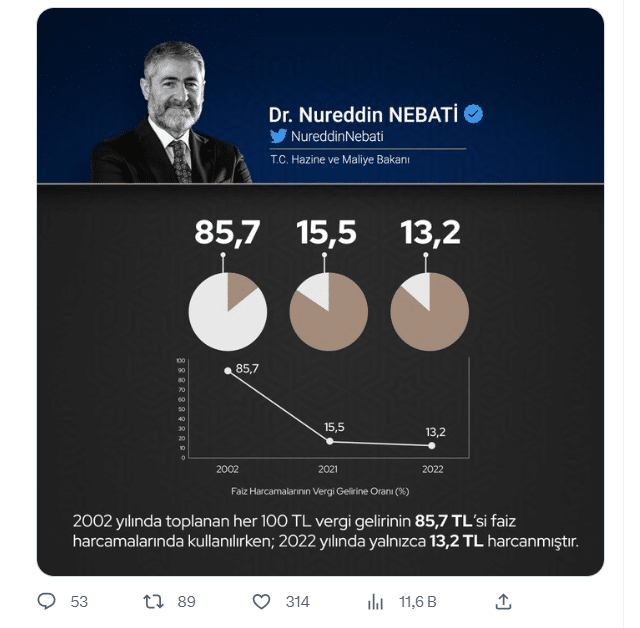Open the infographic image in the tweet
The image size is (640, 628).
pyautogui.click(x=320, y=292)
